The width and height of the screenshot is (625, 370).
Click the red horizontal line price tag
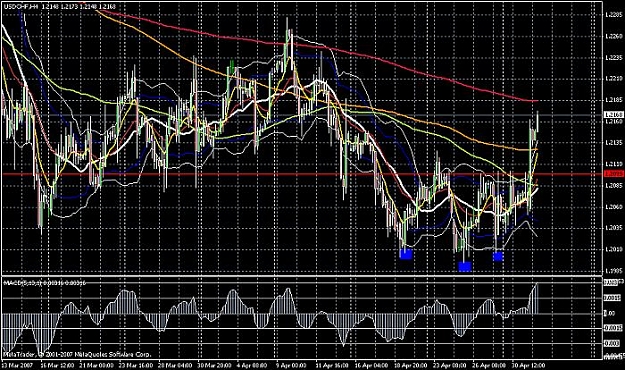point(614,174)
